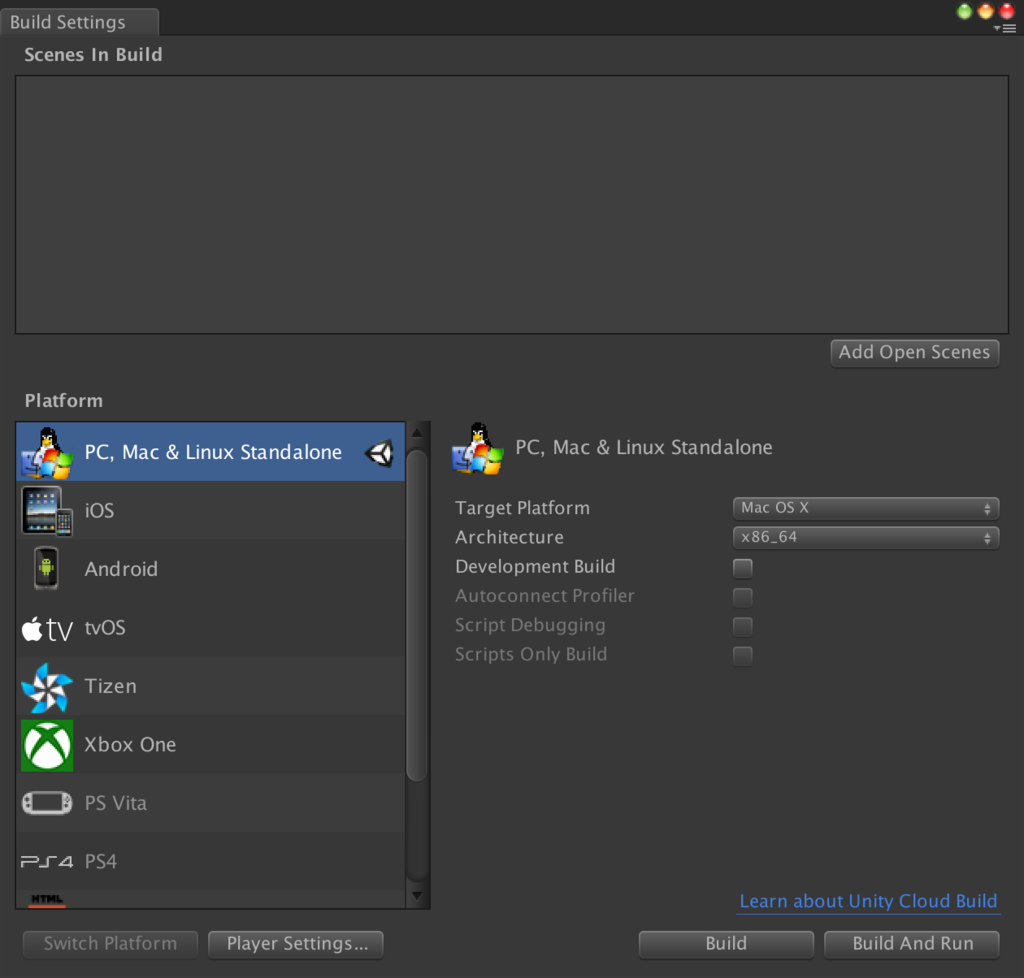The width and height of the screenshot is (1024, 978).
Task: Open the Learn about Unity Cloud Build link
Action: pyautogui.click(x=868, y=902)
